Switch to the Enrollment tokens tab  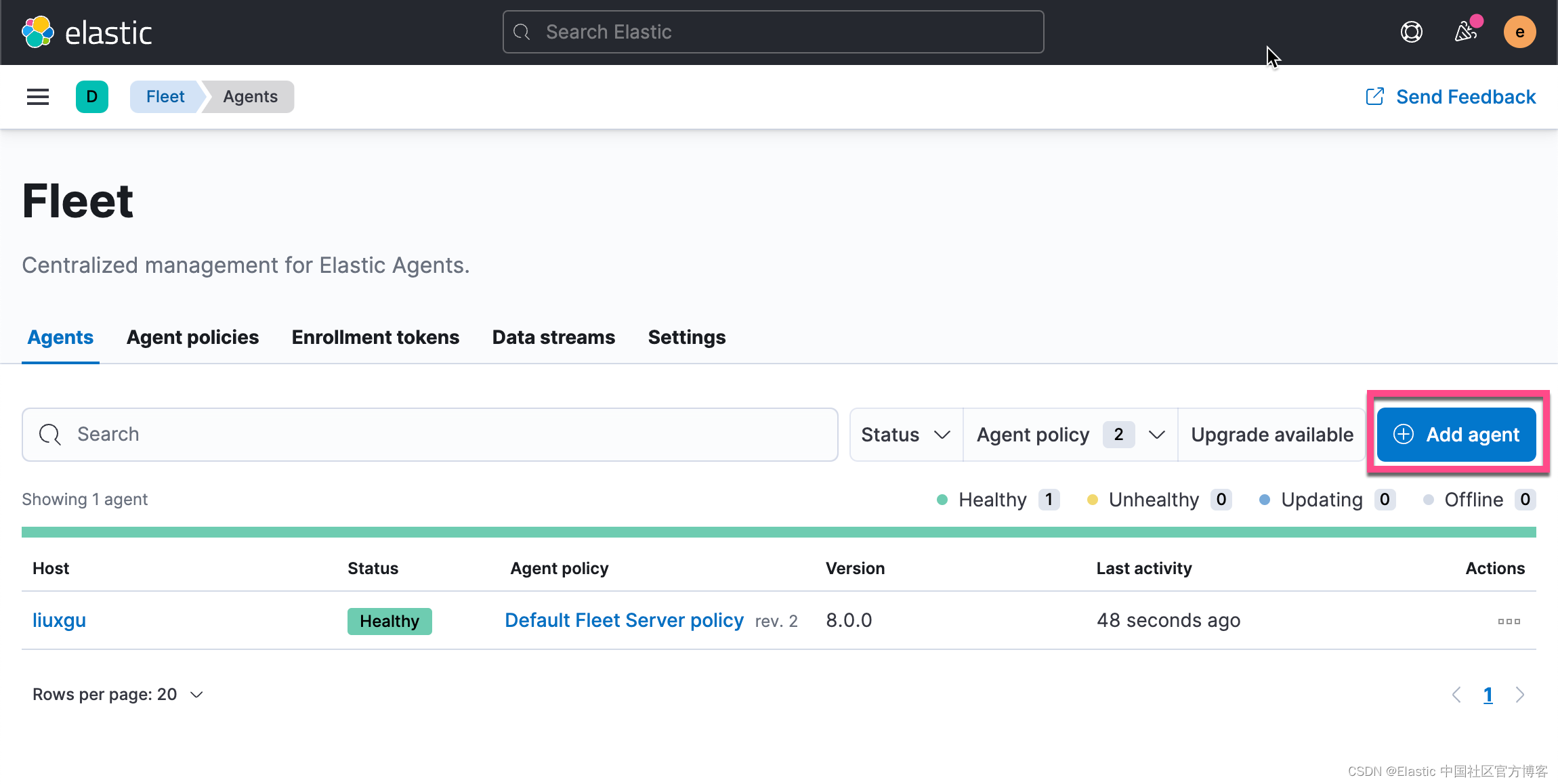click(x=375, y=336)
